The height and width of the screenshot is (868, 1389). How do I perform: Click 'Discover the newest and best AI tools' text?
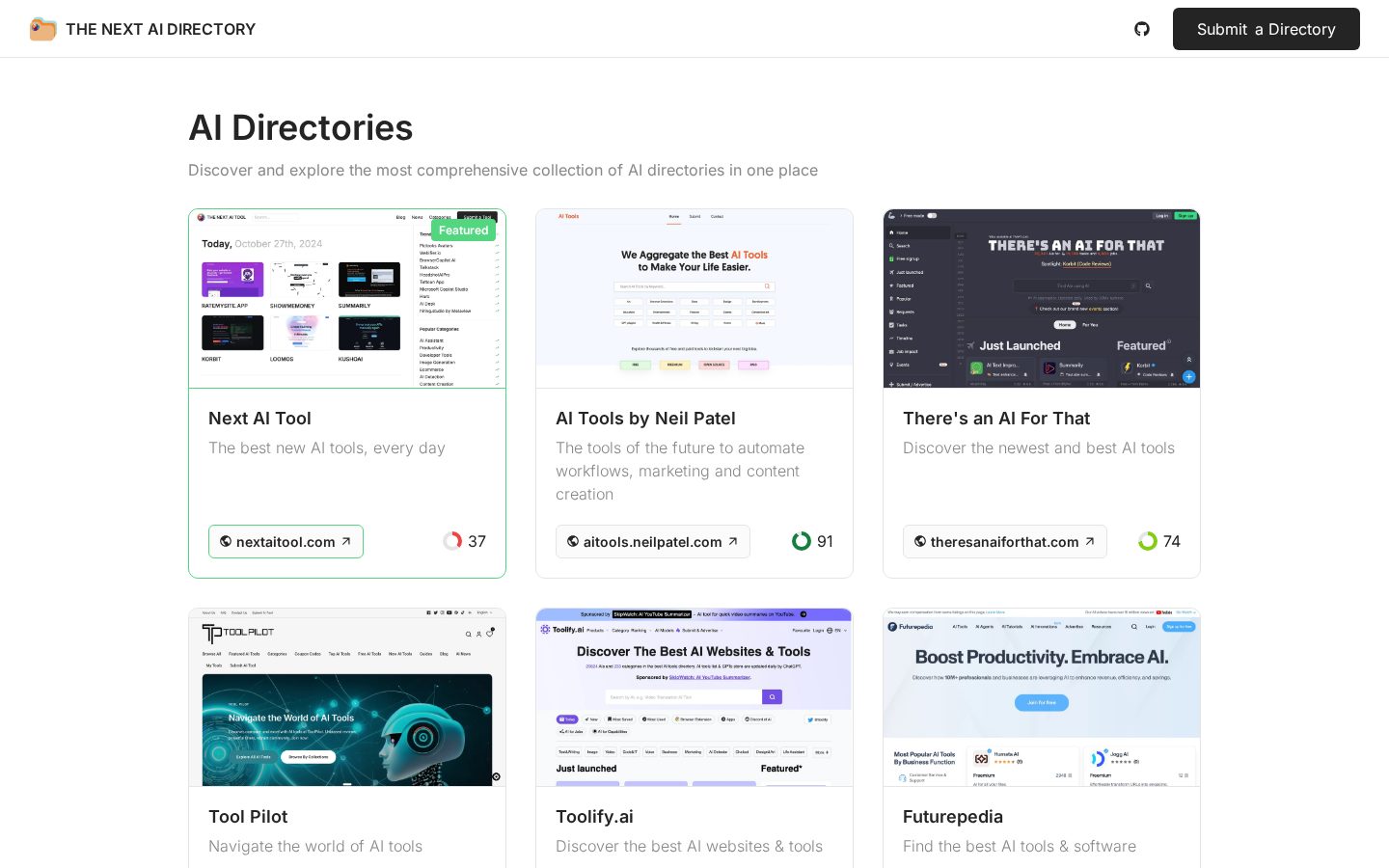pos(1039,448)
